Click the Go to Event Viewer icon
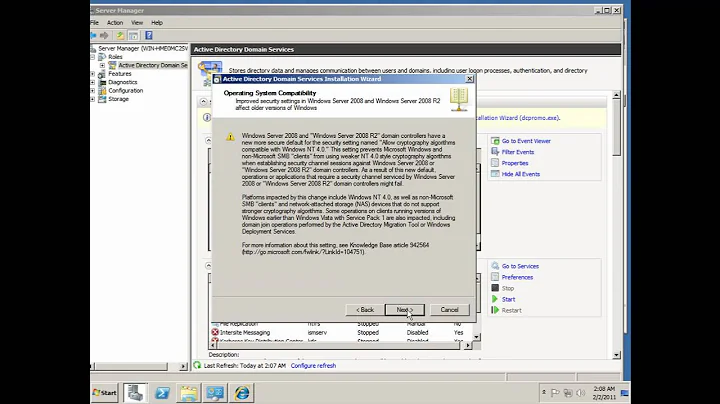720x404 pixels. [495, 141]
